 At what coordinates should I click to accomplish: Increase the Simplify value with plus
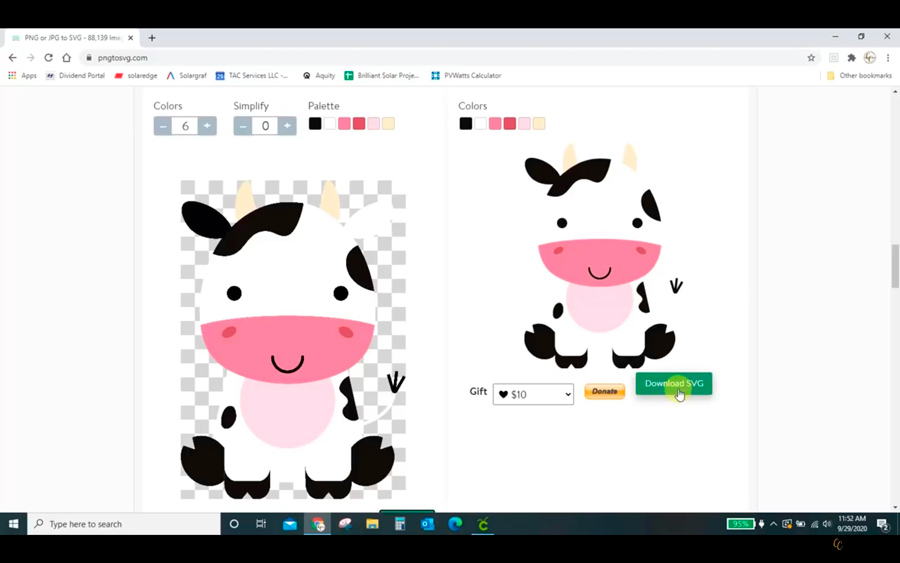[x=287, y=126]
